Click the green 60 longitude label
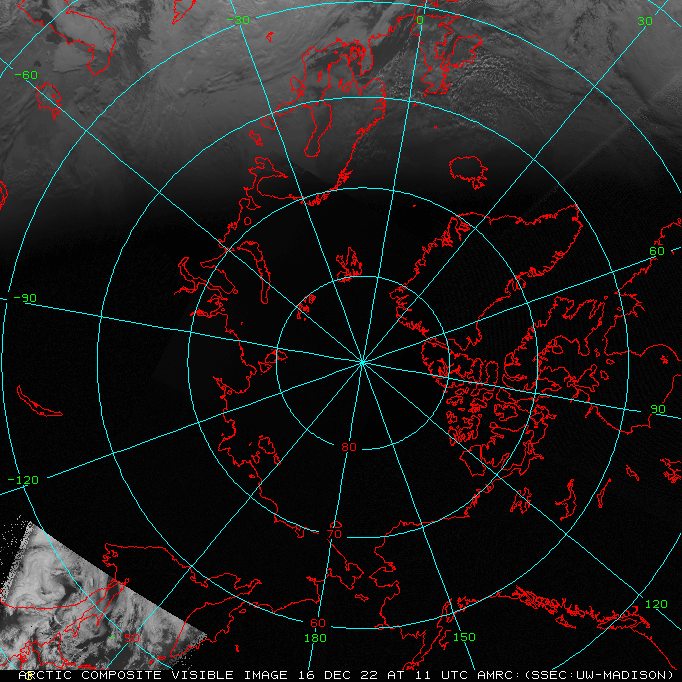The width and height of the screenshot is (682, 682). click(657, 251)
